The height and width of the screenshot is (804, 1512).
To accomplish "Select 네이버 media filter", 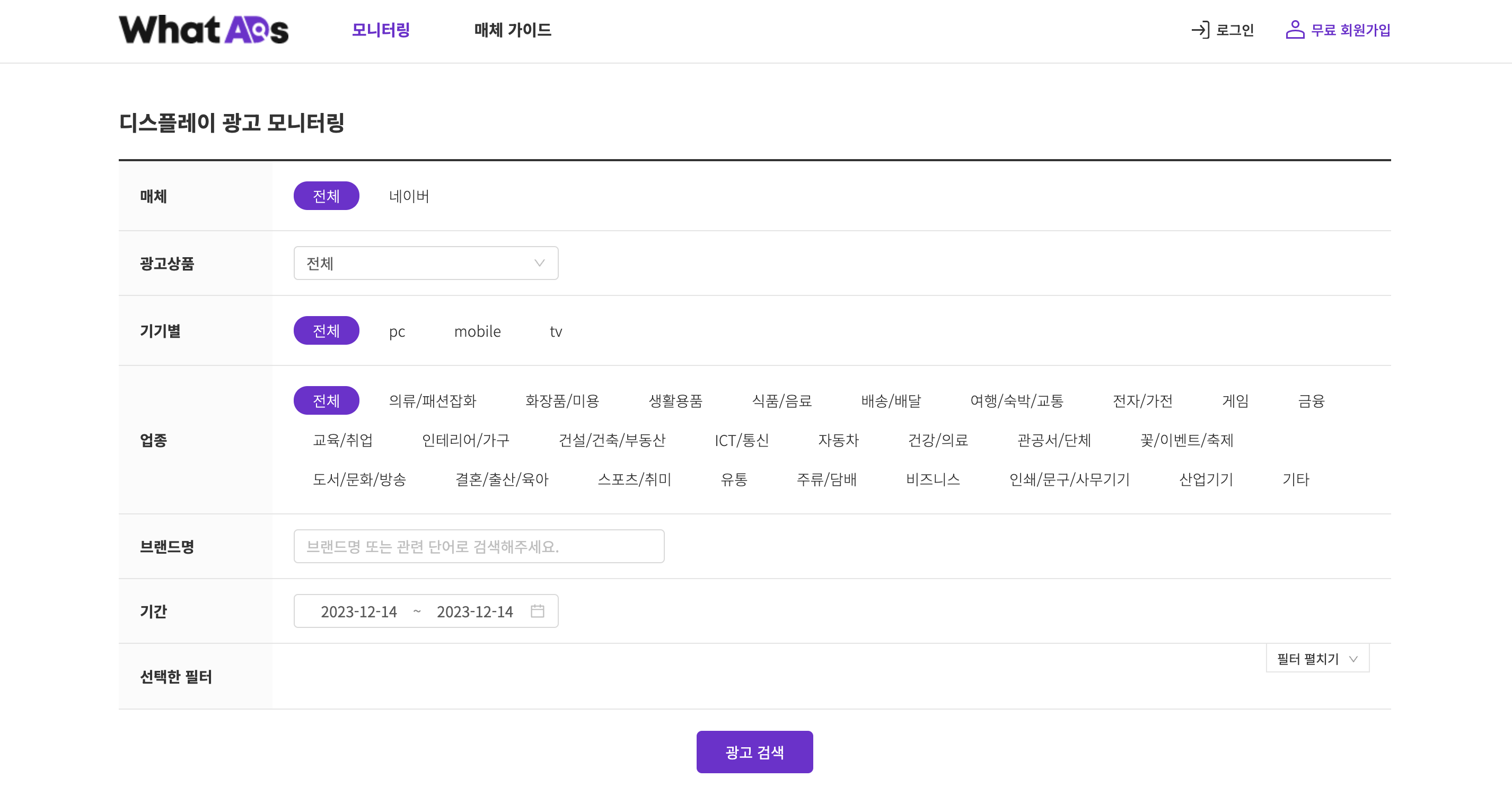I will coord(409,196).
